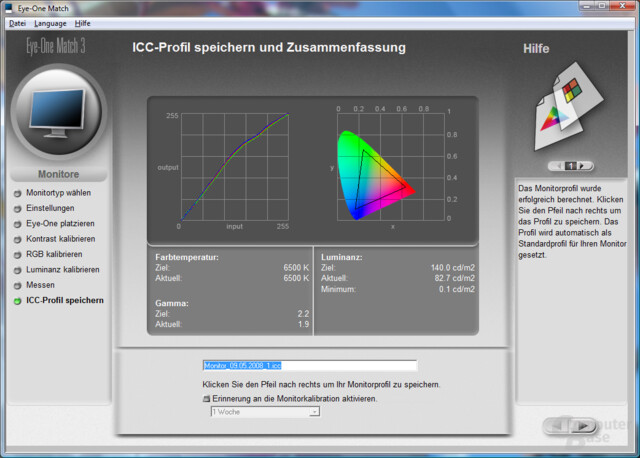
Task: Click the Monitore sidebar heading
Action: click(x=58, y=174)
